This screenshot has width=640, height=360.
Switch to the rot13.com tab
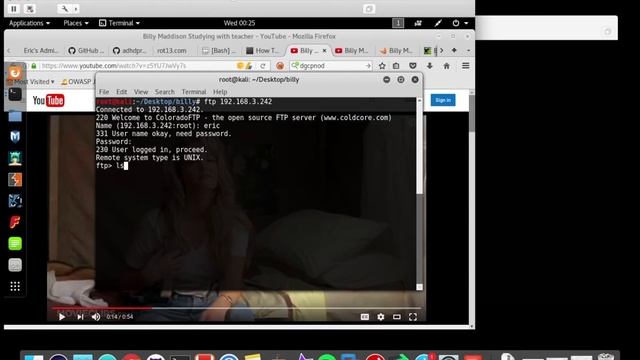(172, 51)
